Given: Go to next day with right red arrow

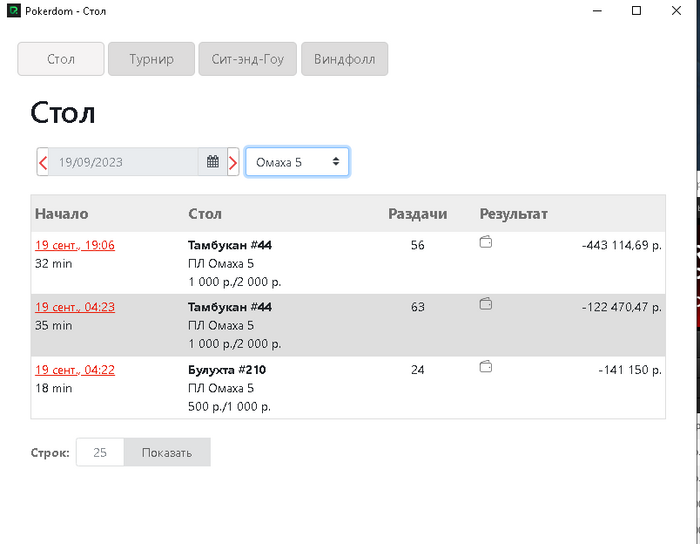Looking at the screenshot, I should tap(233, 162).
